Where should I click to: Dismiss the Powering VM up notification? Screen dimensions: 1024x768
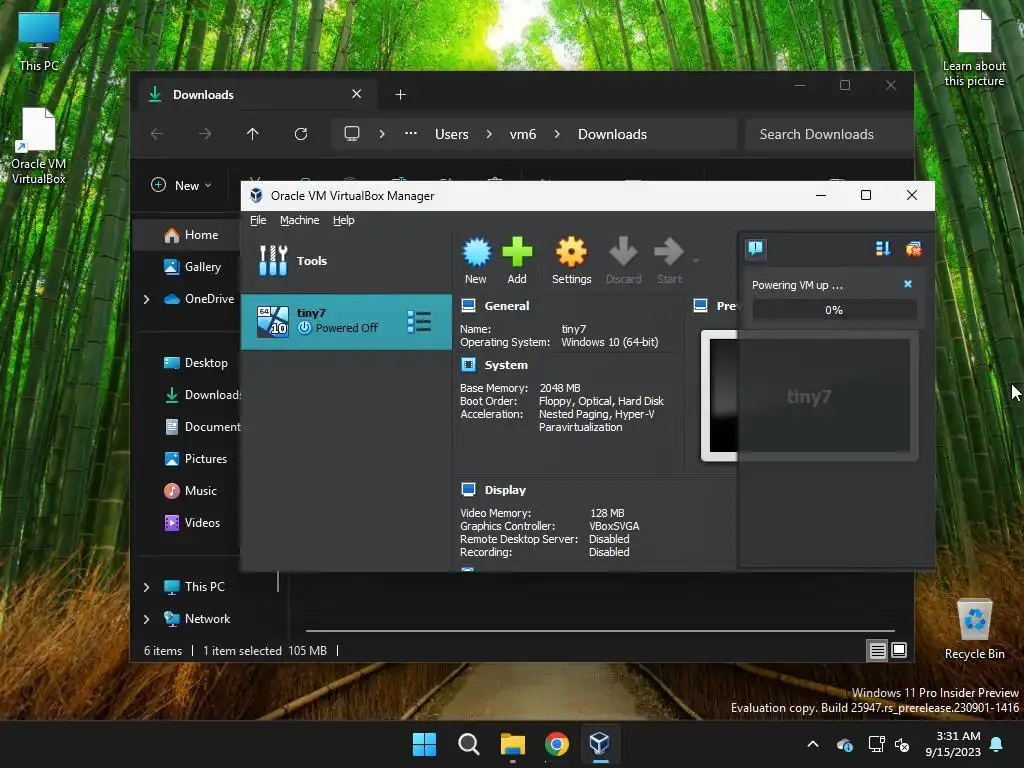908,284
